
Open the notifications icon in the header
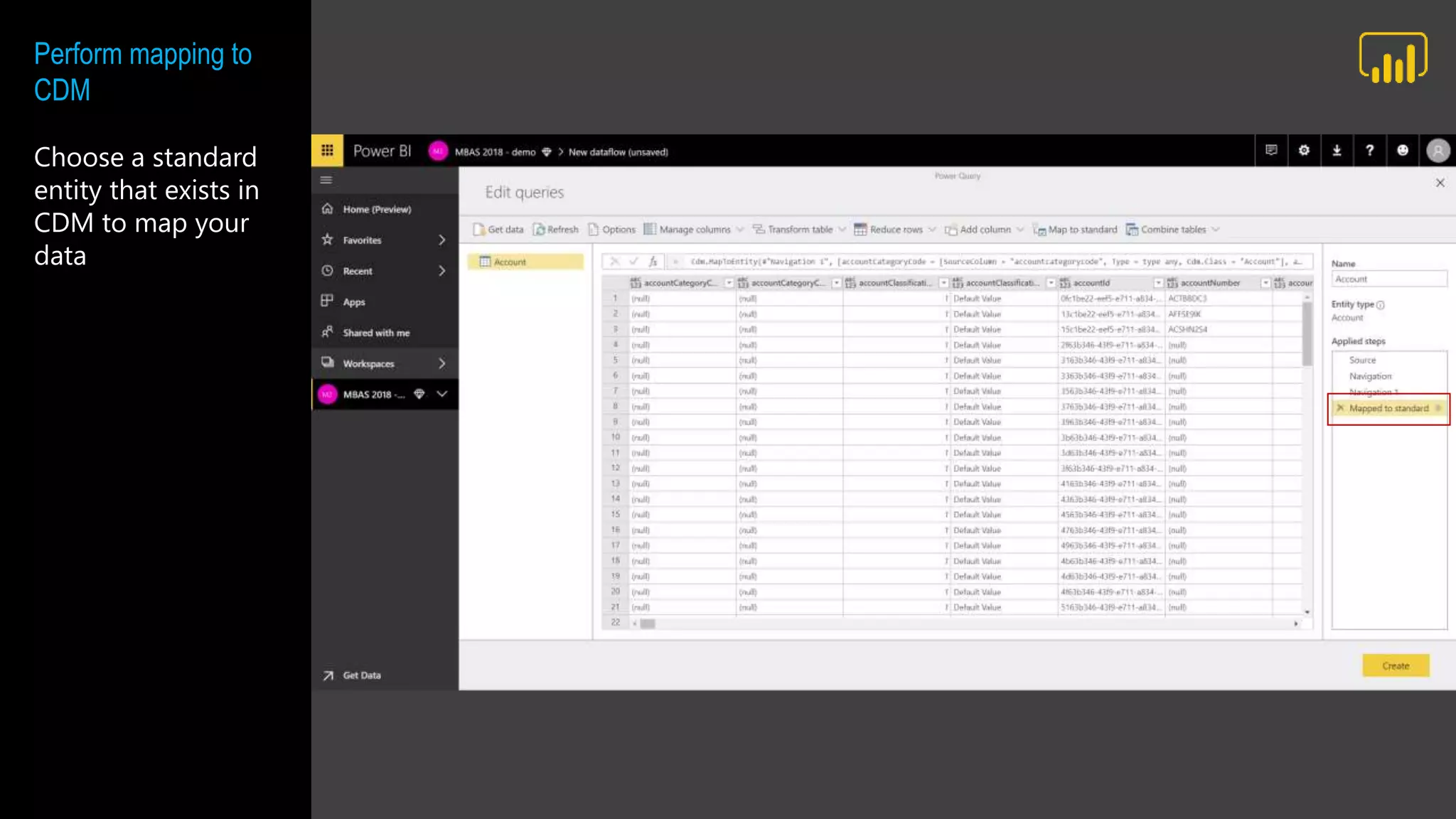point(1271,150)
